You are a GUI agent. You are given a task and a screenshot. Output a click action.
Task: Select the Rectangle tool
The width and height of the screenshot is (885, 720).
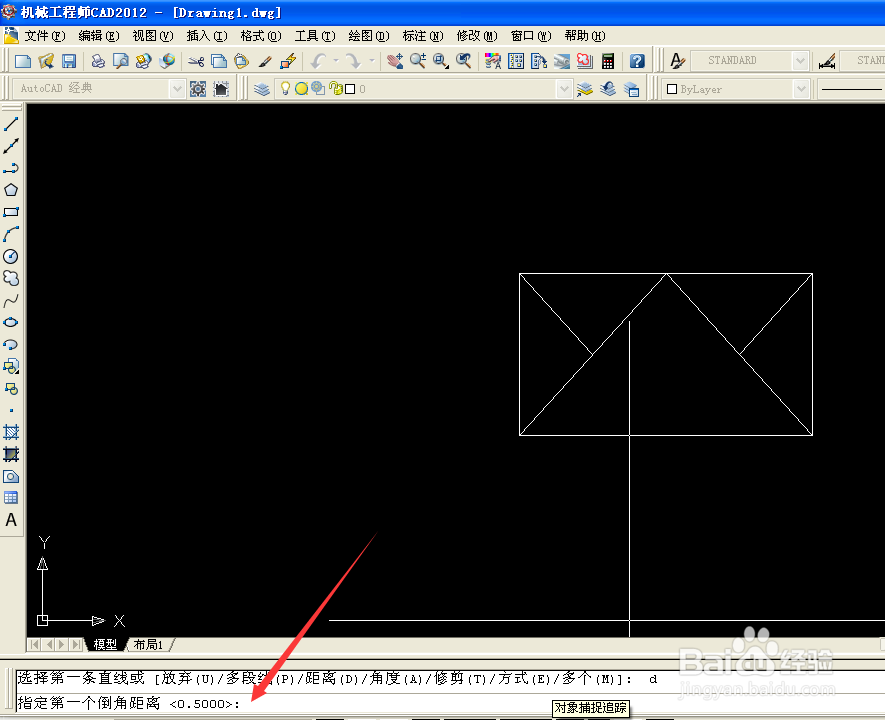(11, 212)
